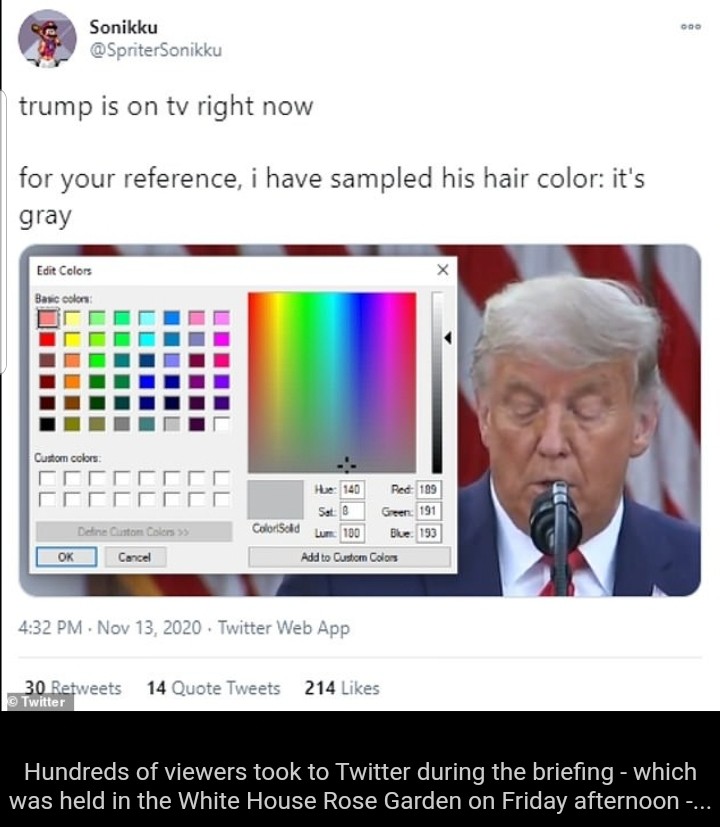Click the Cancel button
This screenshot has width=720, height=827.
135,557
